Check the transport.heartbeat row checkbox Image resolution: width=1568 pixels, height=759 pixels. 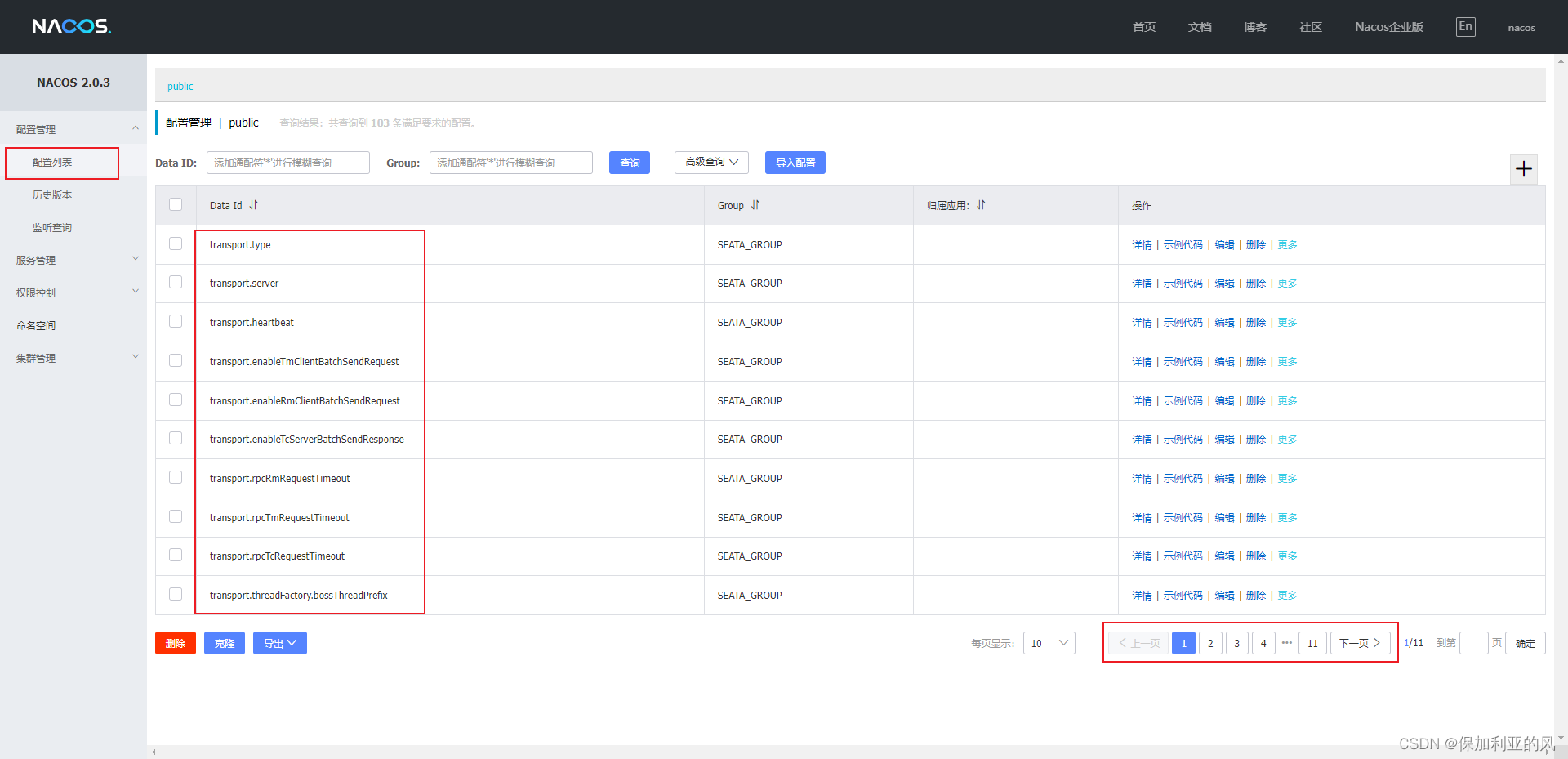point(176,321)
